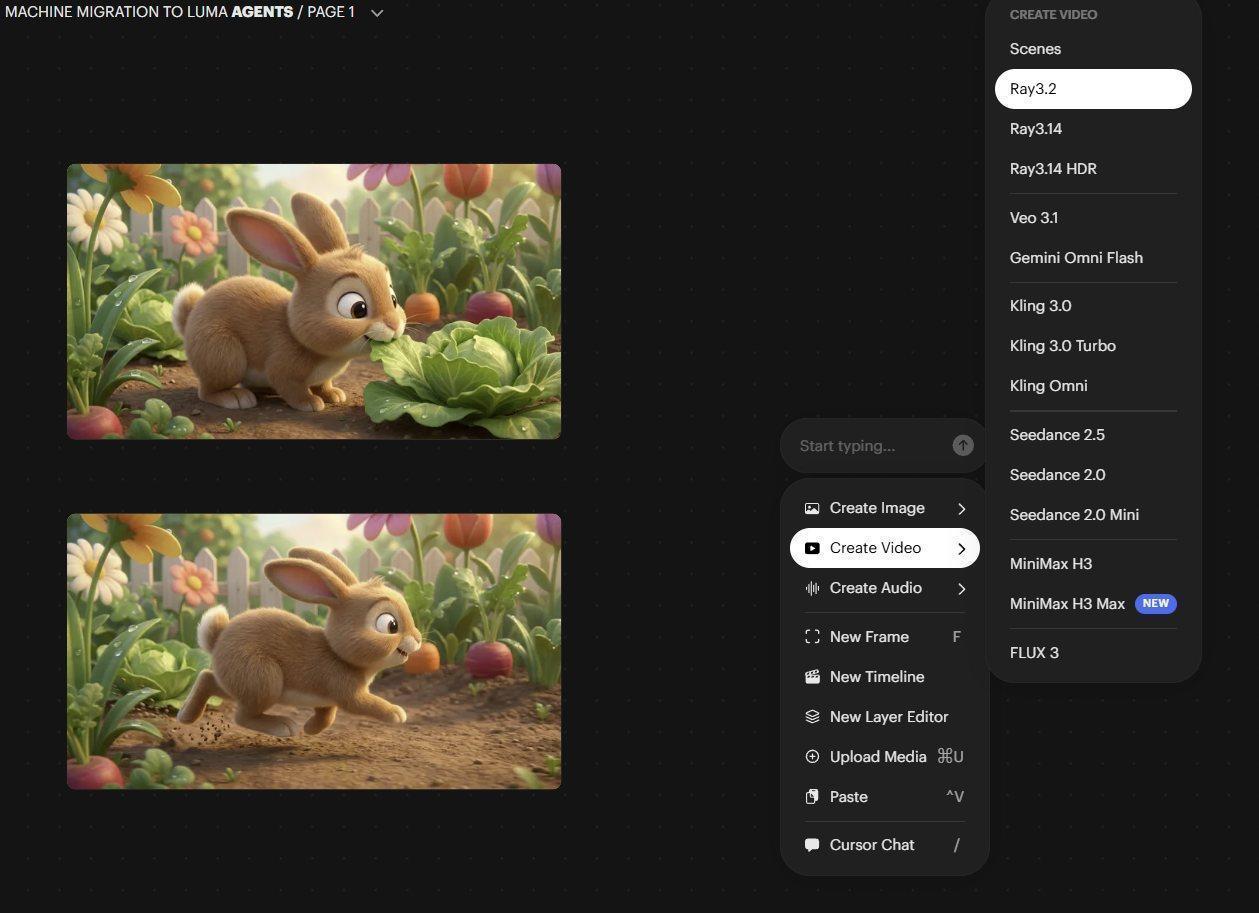Screen dimensions: 1259x913
Task: Click the New Layer Editor stack icon
Action: (812, 717)
